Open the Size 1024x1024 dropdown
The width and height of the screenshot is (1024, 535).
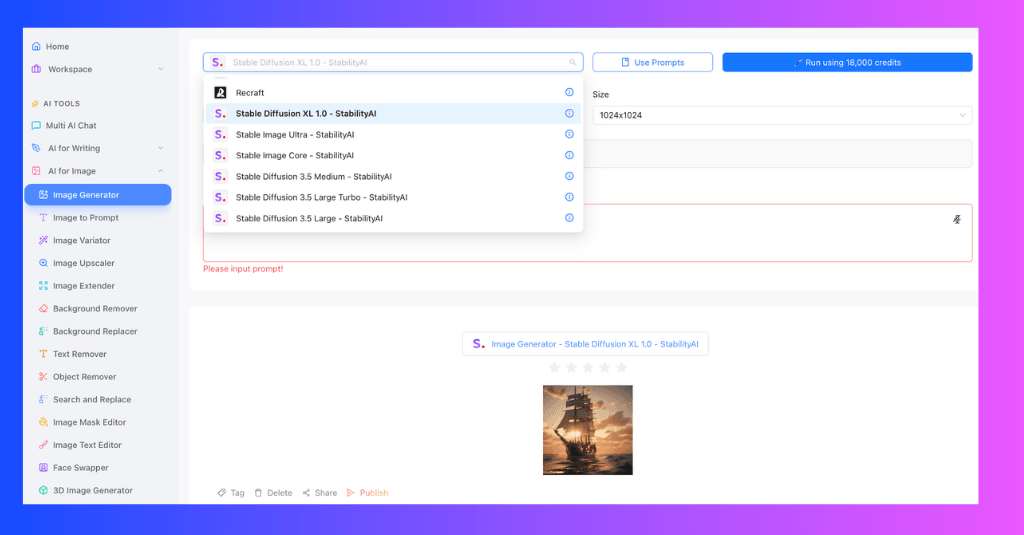pos(782,115)
